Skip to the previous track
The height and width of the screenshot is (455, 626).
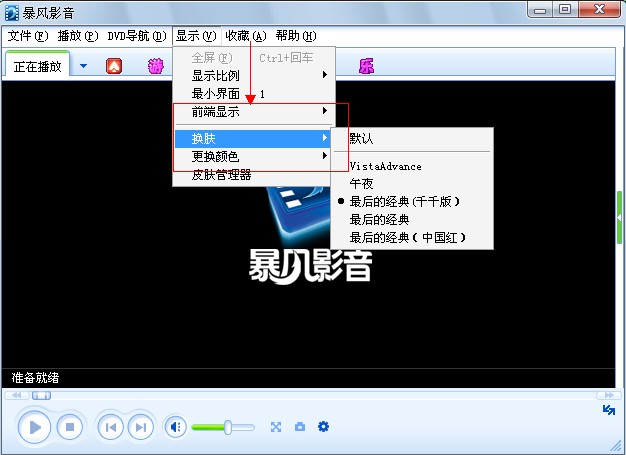click(x=111, y=427)
